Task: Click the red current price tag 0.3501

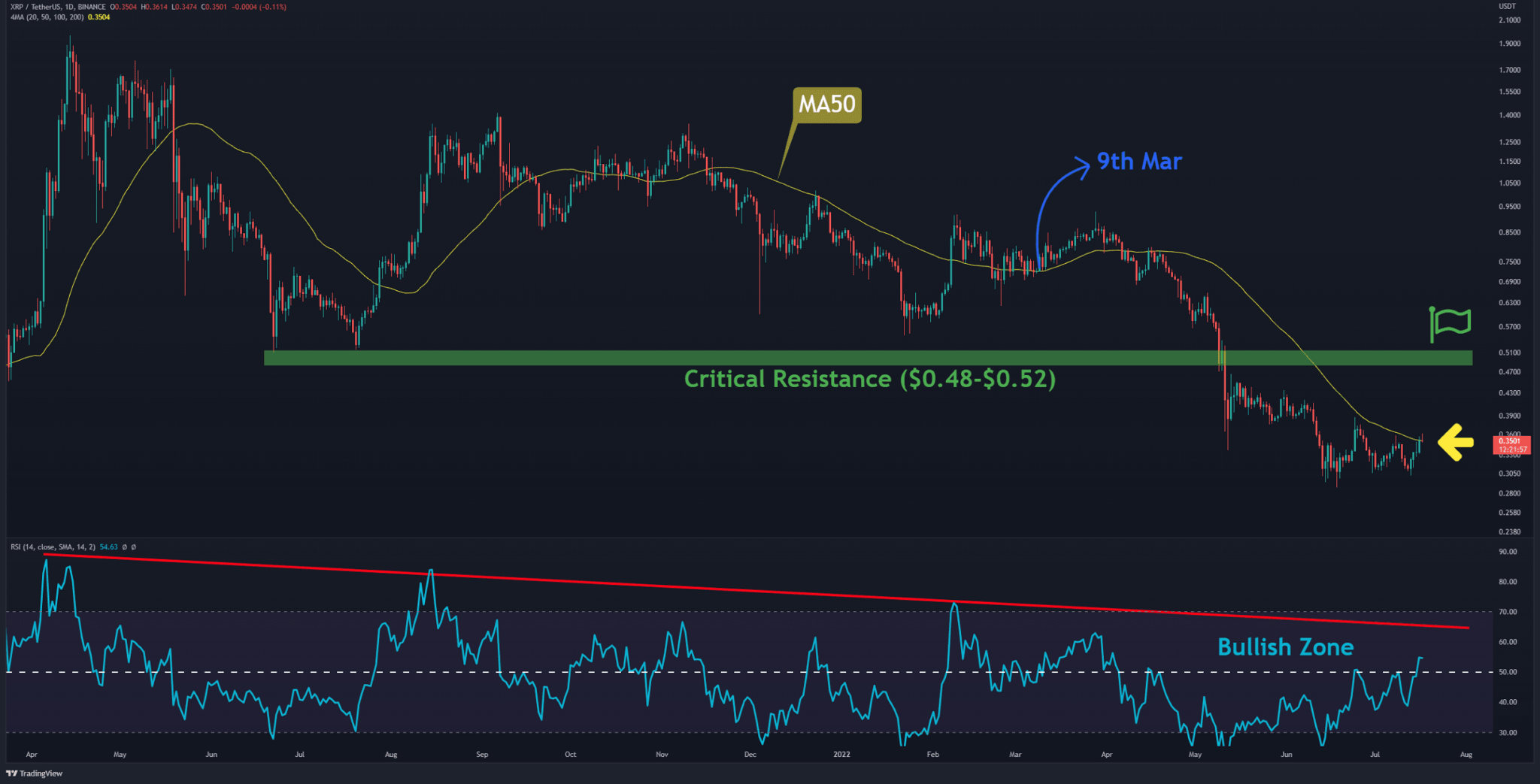Action: click(1511, 445)
